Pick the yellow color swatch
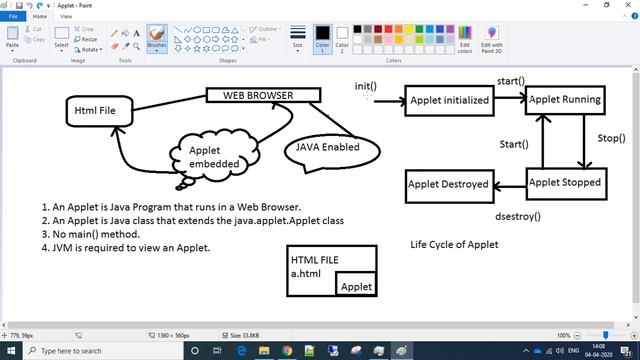 [409, 29]
